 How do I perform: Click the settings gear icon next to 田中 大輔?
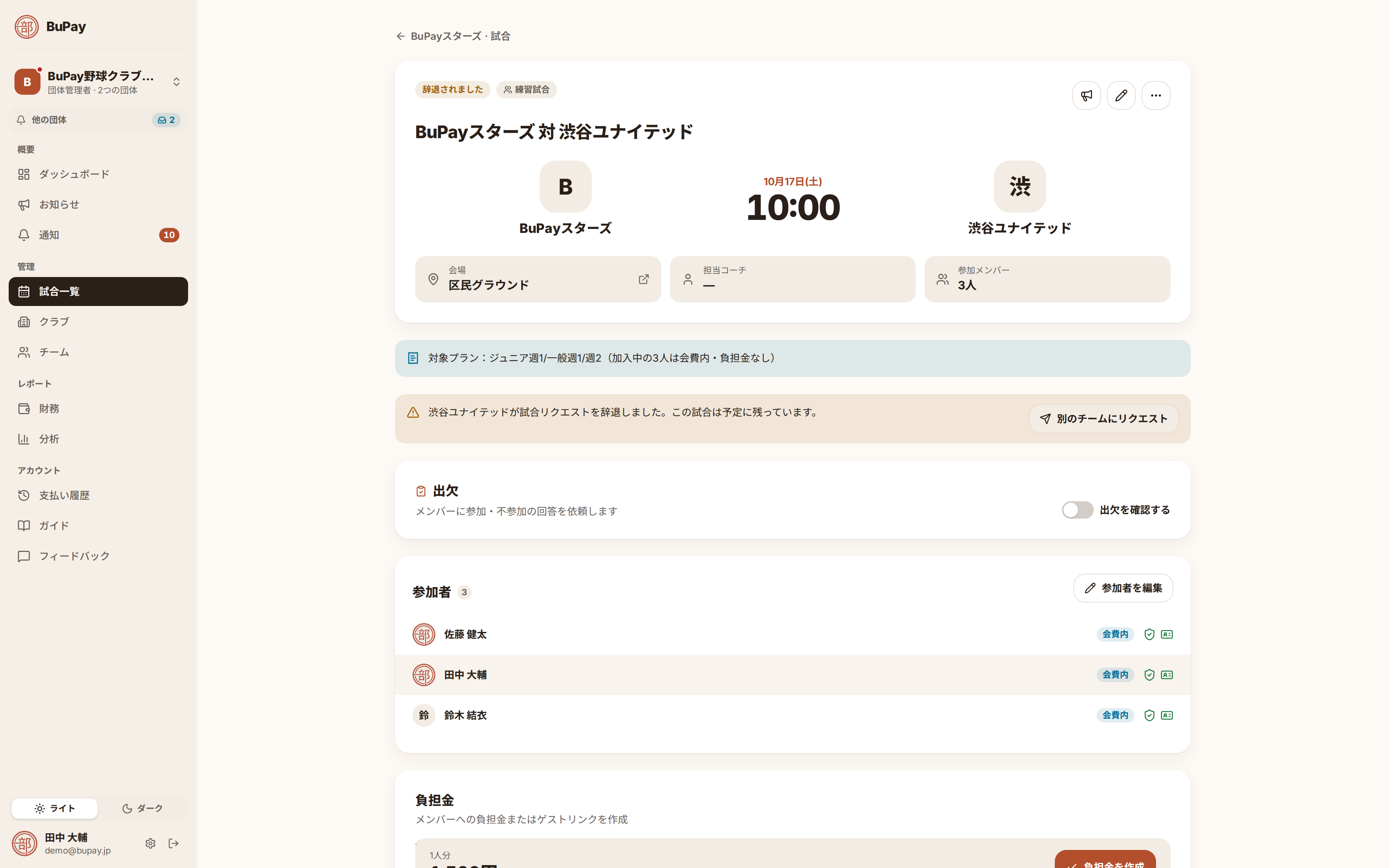[150, 843]
